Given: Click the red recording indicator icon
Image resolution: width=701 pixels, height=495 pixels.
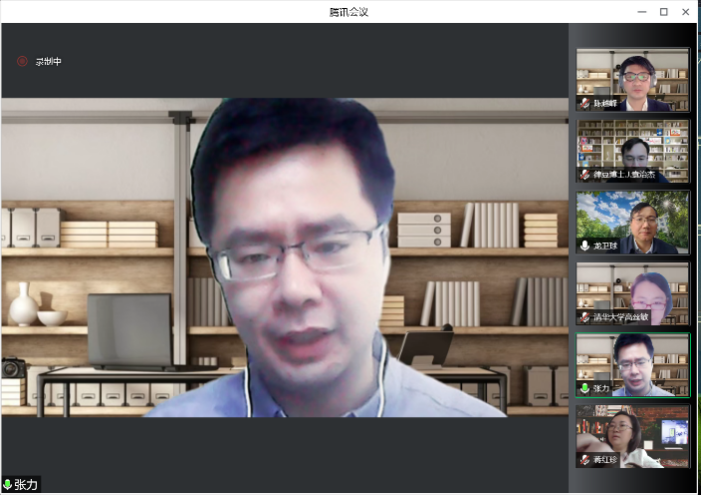Looking at the screenshot, I should (x=22, y=61).
